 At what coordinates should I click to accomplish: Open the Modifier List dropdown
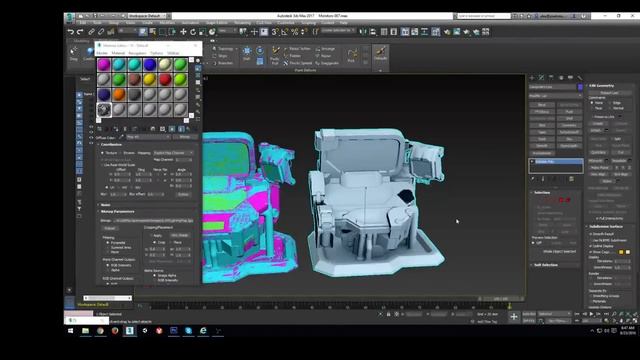click(556, 96)
